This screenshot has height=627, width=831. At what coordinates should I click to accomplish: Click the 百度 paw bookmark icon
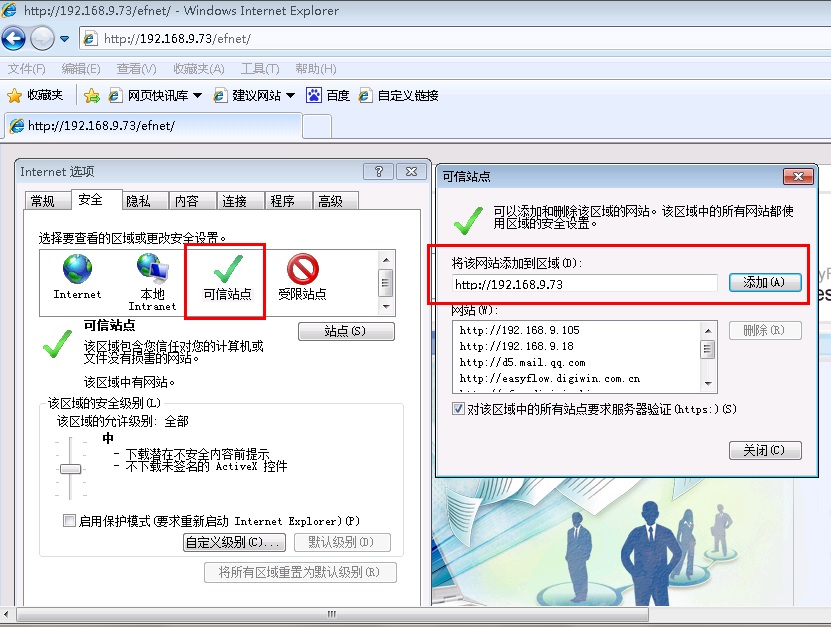[315, 95]
